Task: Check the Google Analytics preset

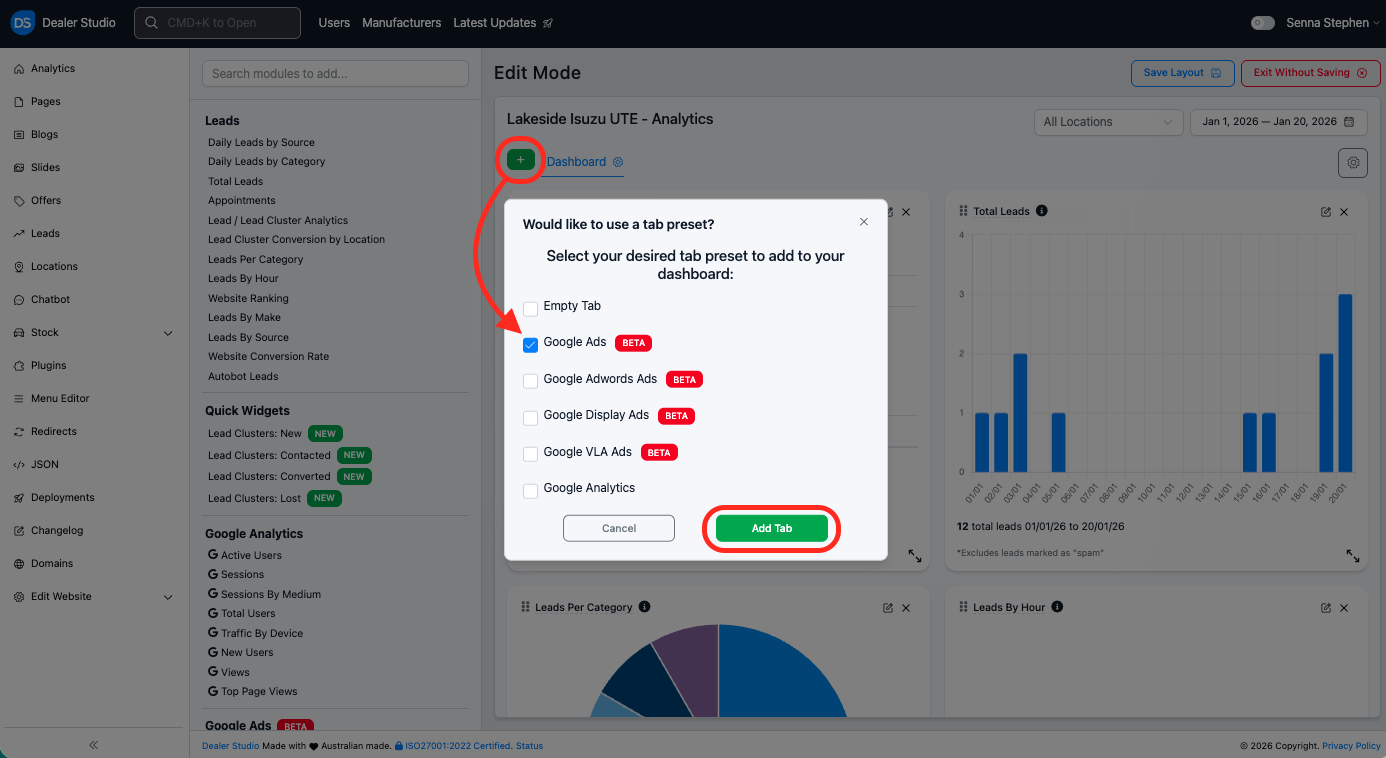Action: 531,490
